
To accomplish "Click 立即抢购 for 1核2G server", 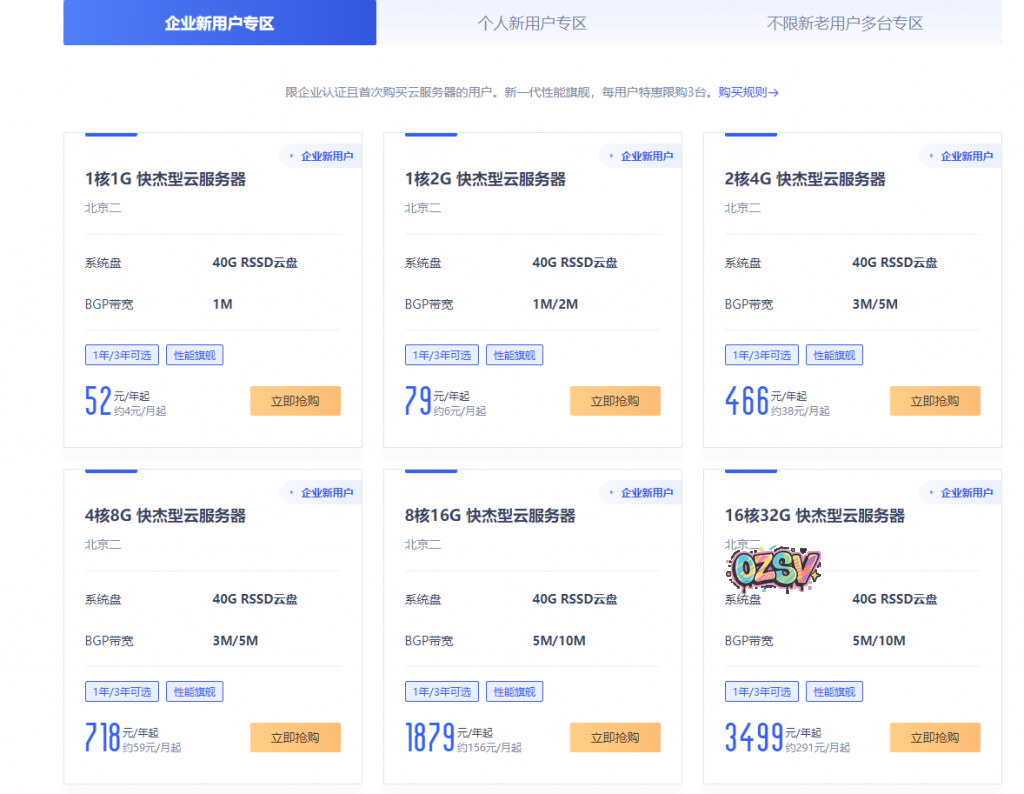I will click(x=615, y=401).
